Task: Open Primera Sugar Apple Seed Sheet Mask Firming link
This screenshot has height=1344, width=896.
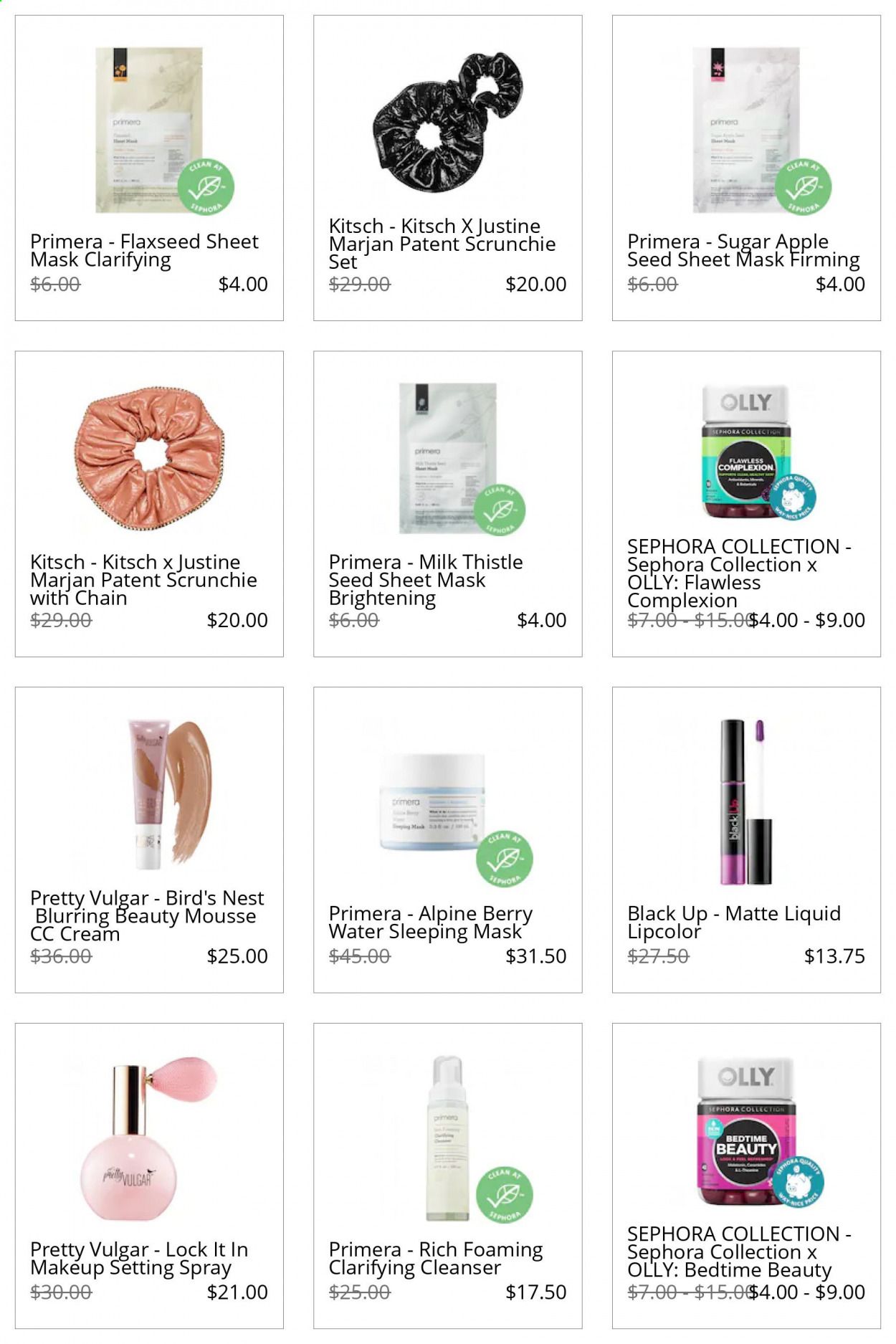Action: [743, 251]
